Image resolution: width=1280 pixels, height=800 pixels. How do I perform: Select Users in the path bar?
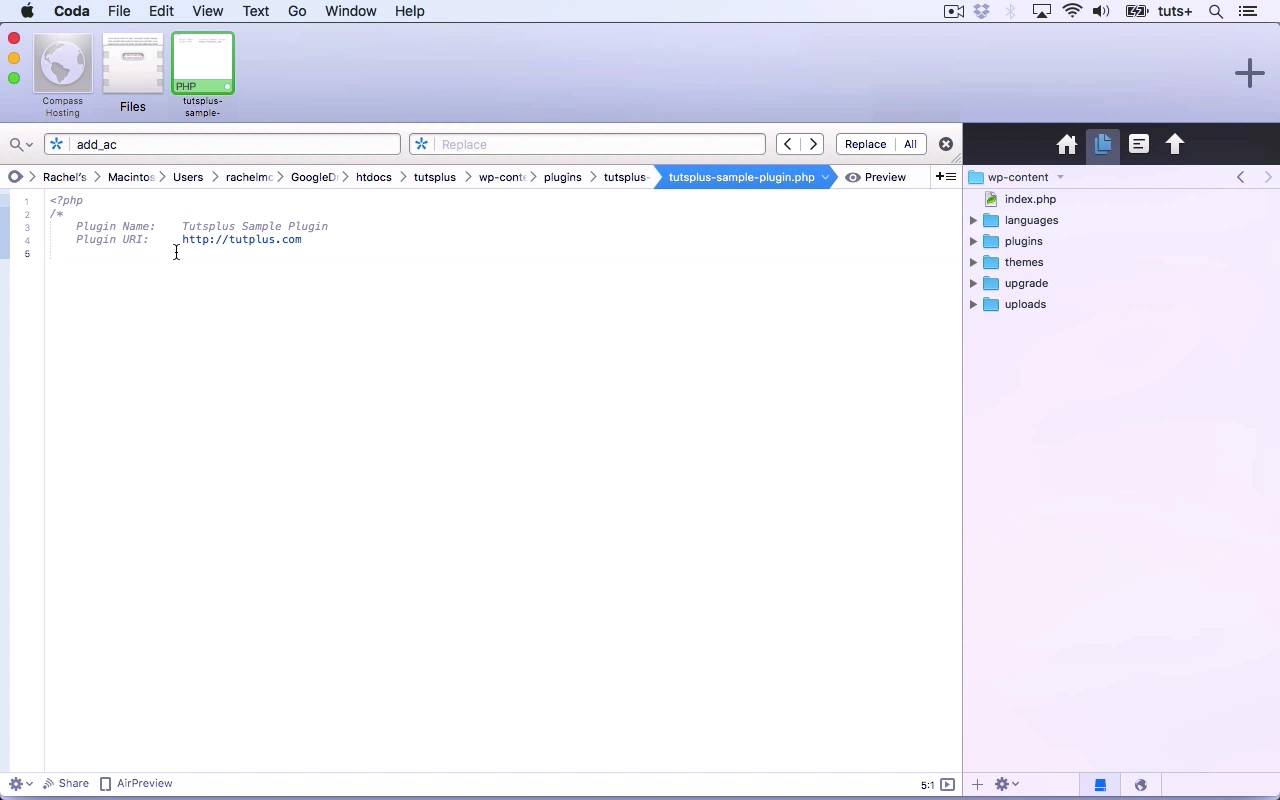tap(188, 177)
